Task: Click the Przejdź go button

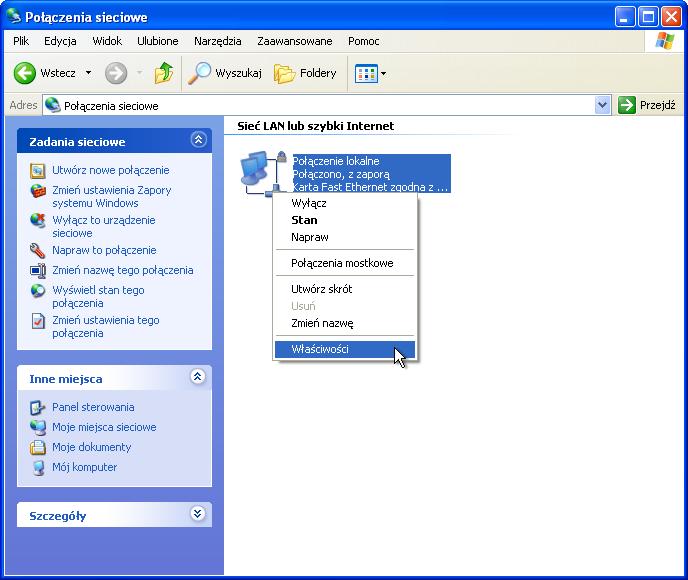Action: (x=647, y=105)
